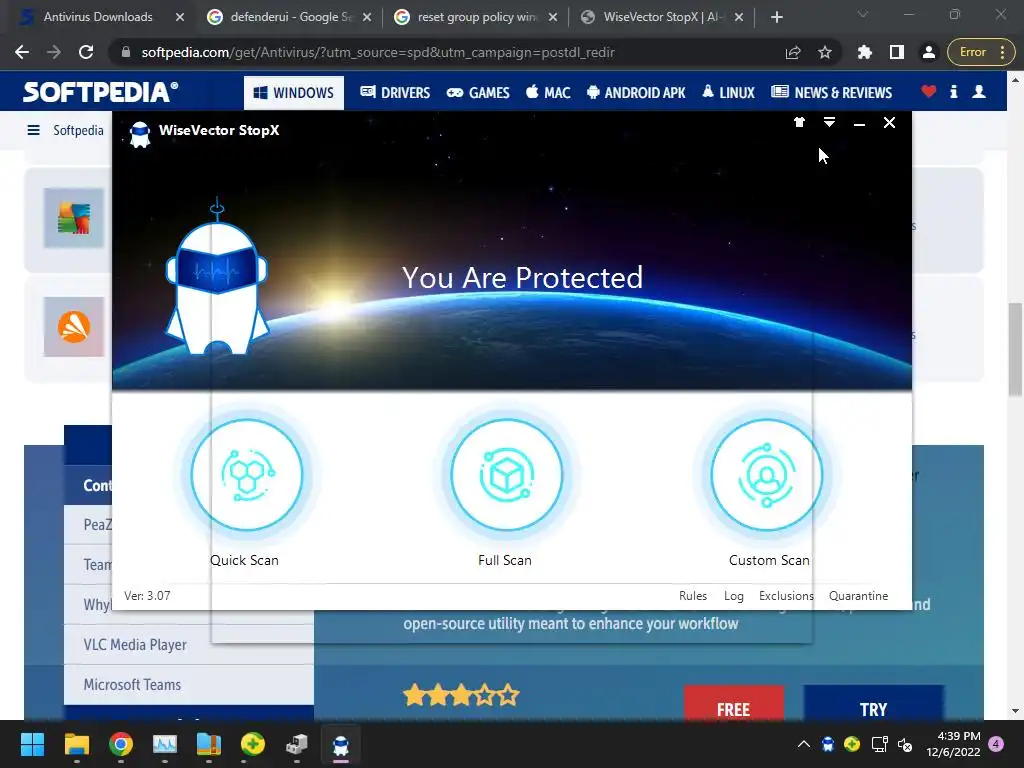
Task: Open the Windows Start menu
Action: point(32,744)
